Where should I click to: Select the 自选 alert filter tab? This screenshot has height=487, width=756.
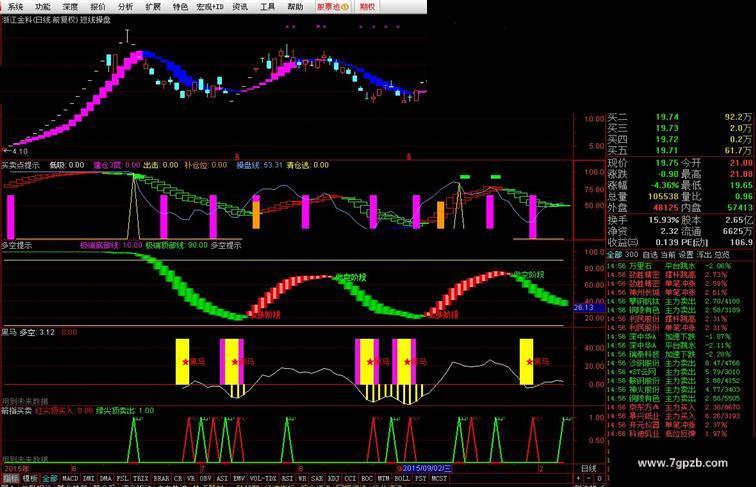650,255
